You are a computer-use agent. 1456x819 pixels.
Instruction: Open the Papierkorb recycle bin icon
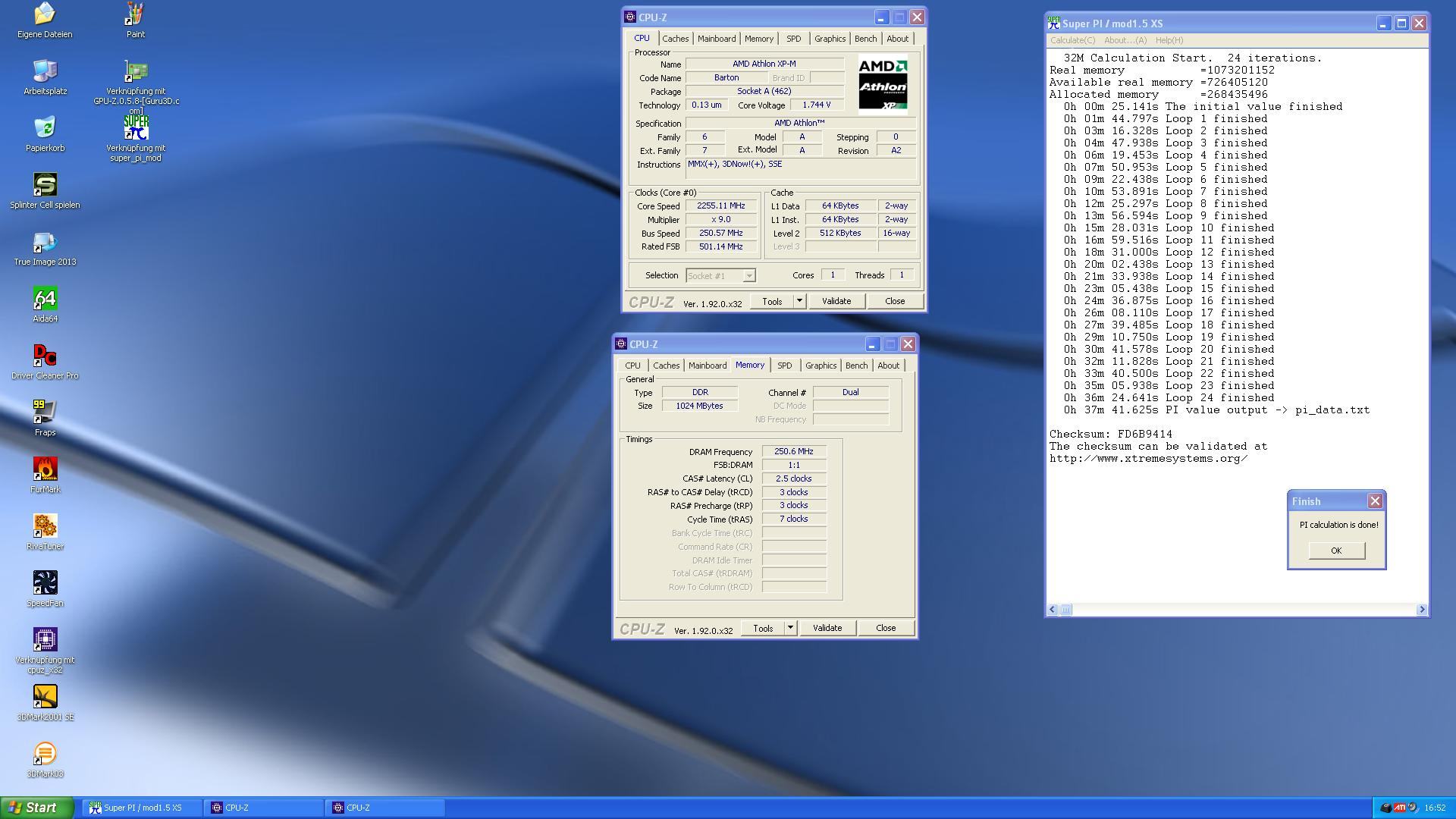[45, 127]
